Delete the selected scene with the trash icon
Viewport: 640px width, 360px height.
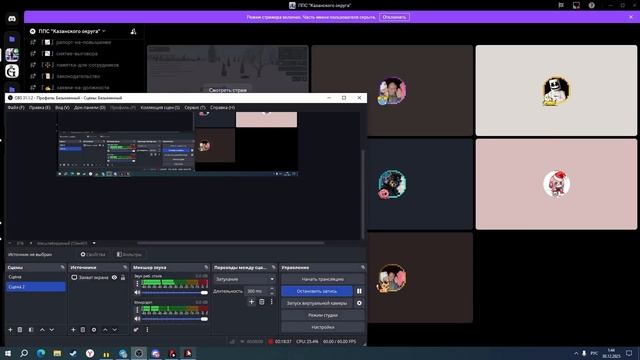point(20,330)
